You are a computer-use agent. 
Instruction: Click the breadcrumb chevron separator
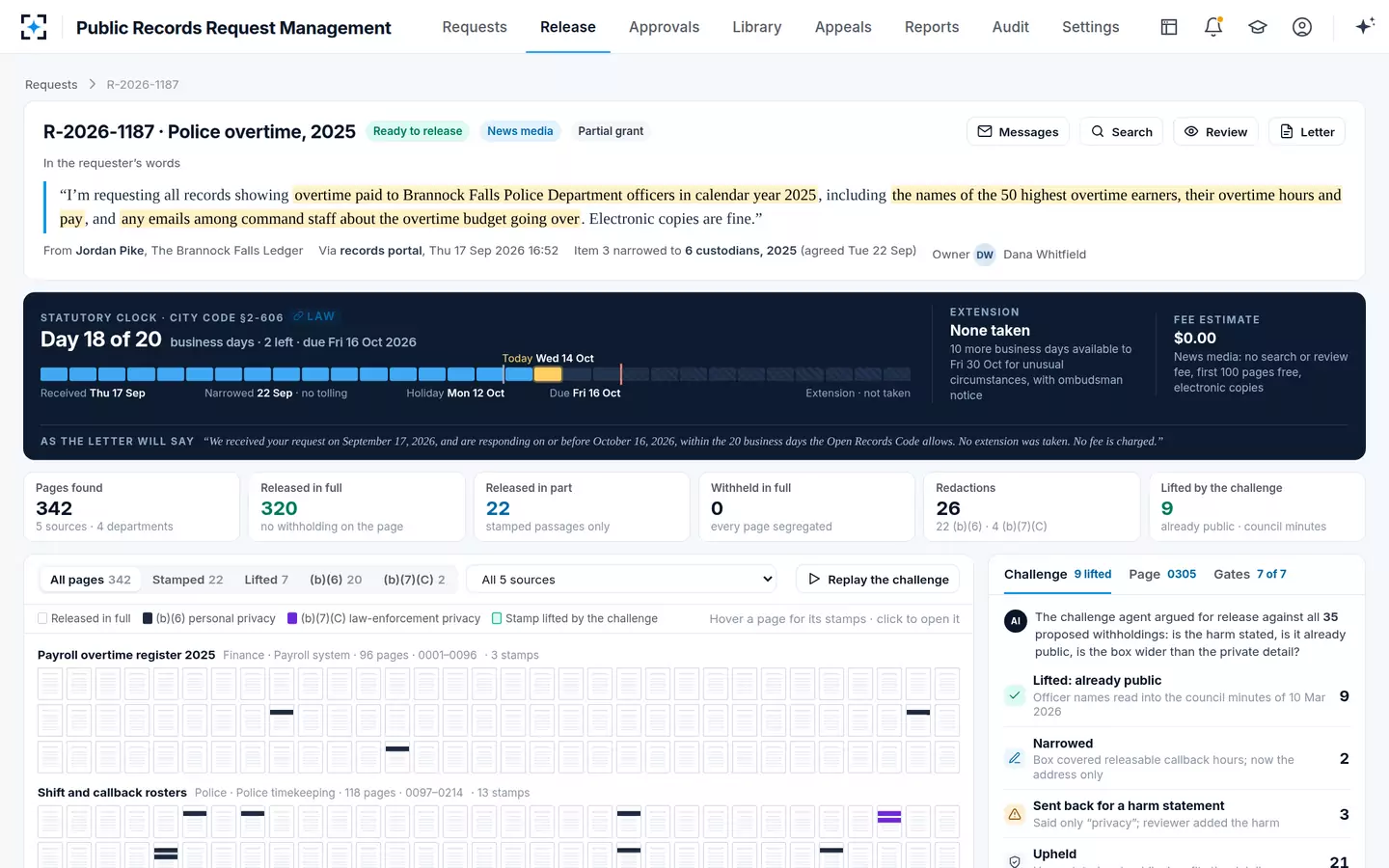tap(93, 85)
